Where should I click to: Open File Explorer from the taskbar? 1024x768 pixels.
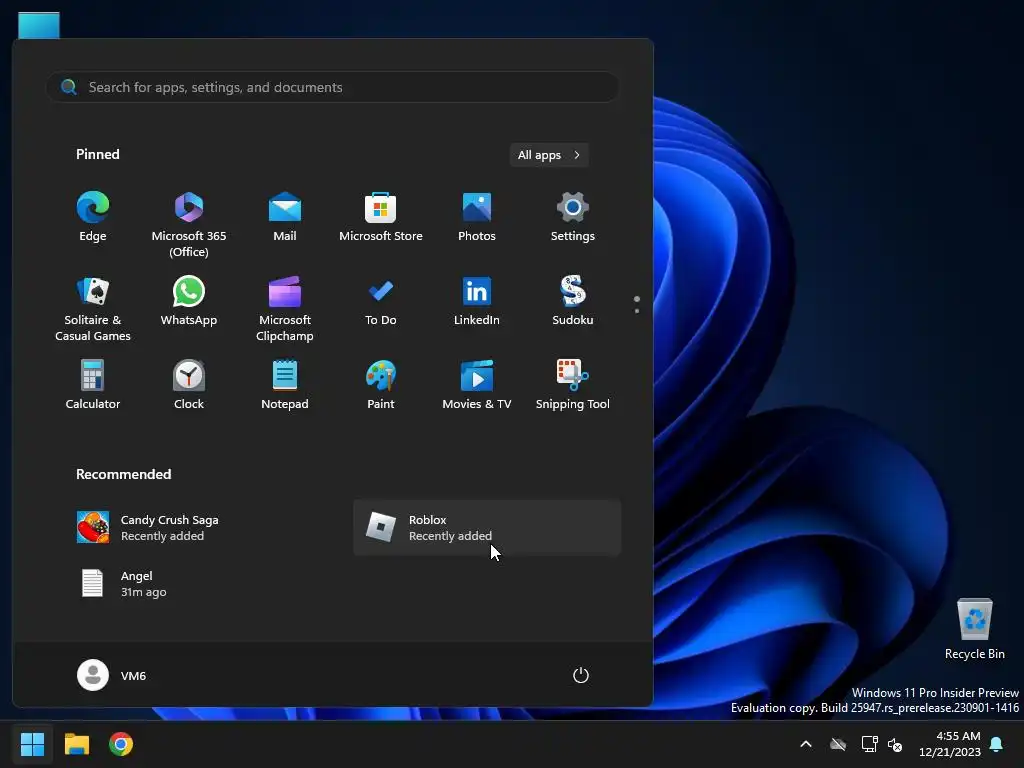(x=76, y=744)
